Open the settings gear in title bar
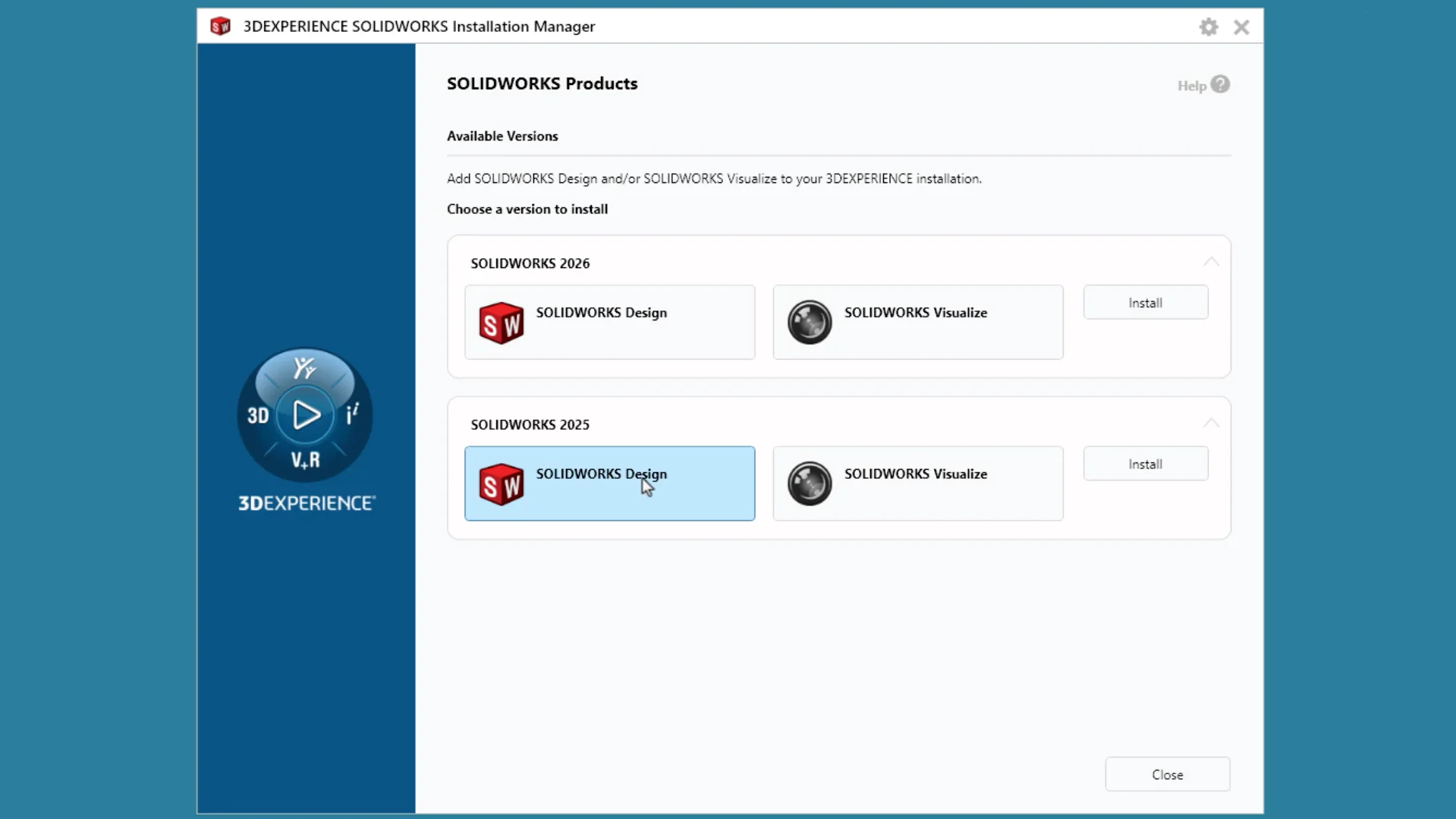 point(1209,27)
